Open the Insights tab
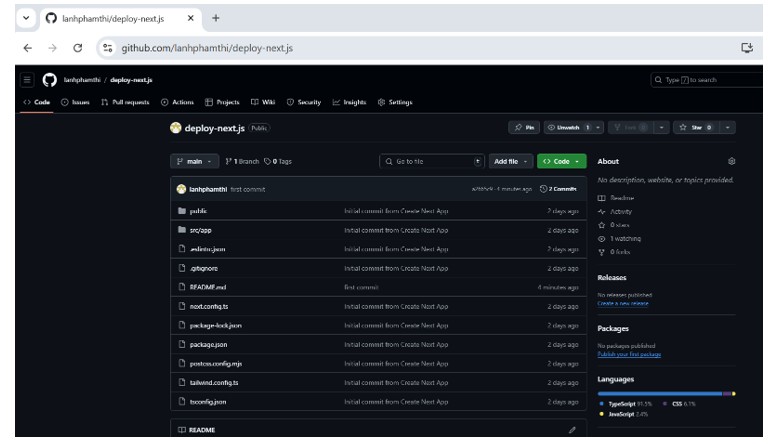 pyautogui.click(x=349, y=102)
